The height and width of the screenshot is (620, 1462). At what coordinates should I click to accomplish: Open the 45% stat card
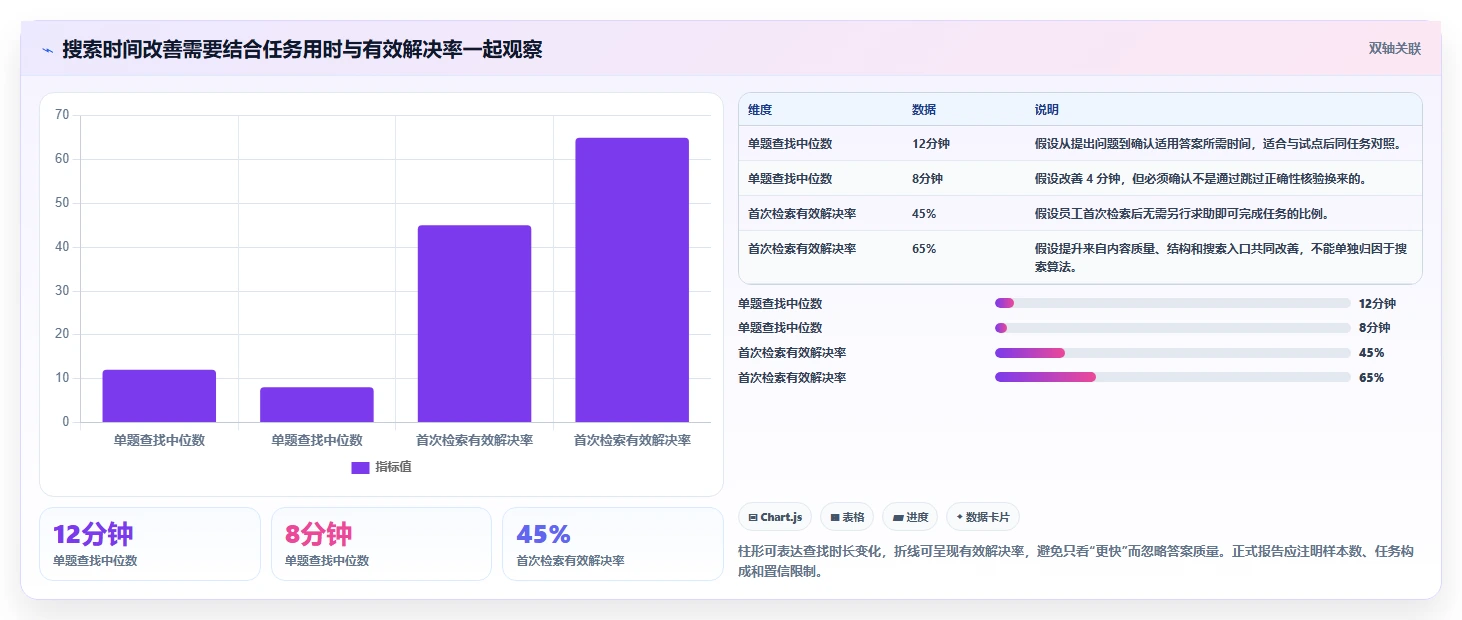coord(613,544)
